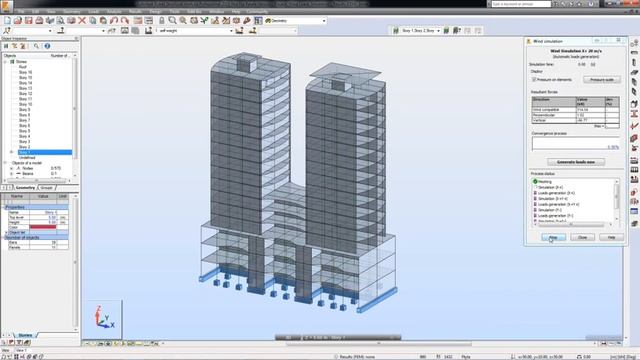The image size is (640, 360).
Task: Expand the Nodes entry under Objects of a model
Action: coord(11,168)
